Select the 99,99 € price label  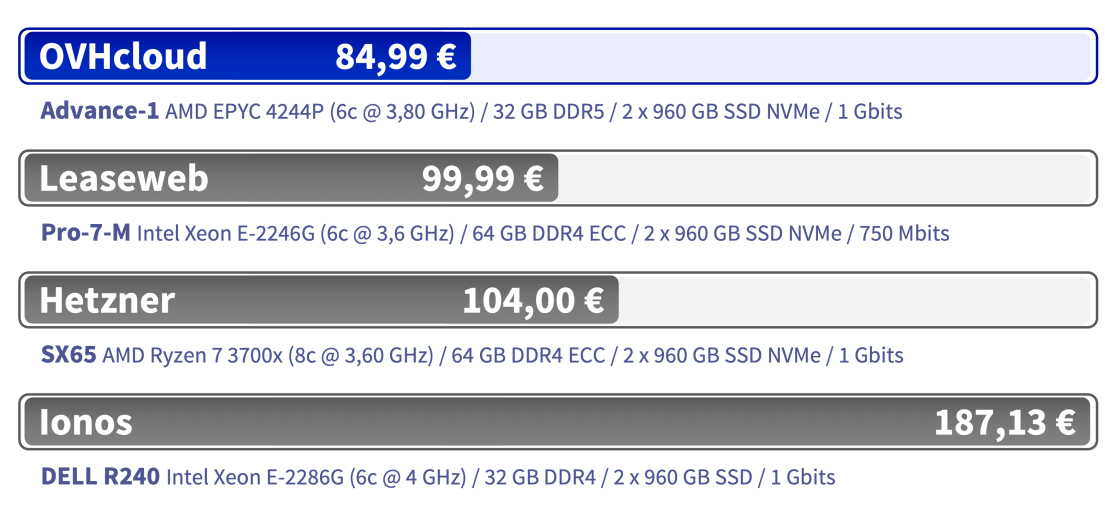click(482, 179)
